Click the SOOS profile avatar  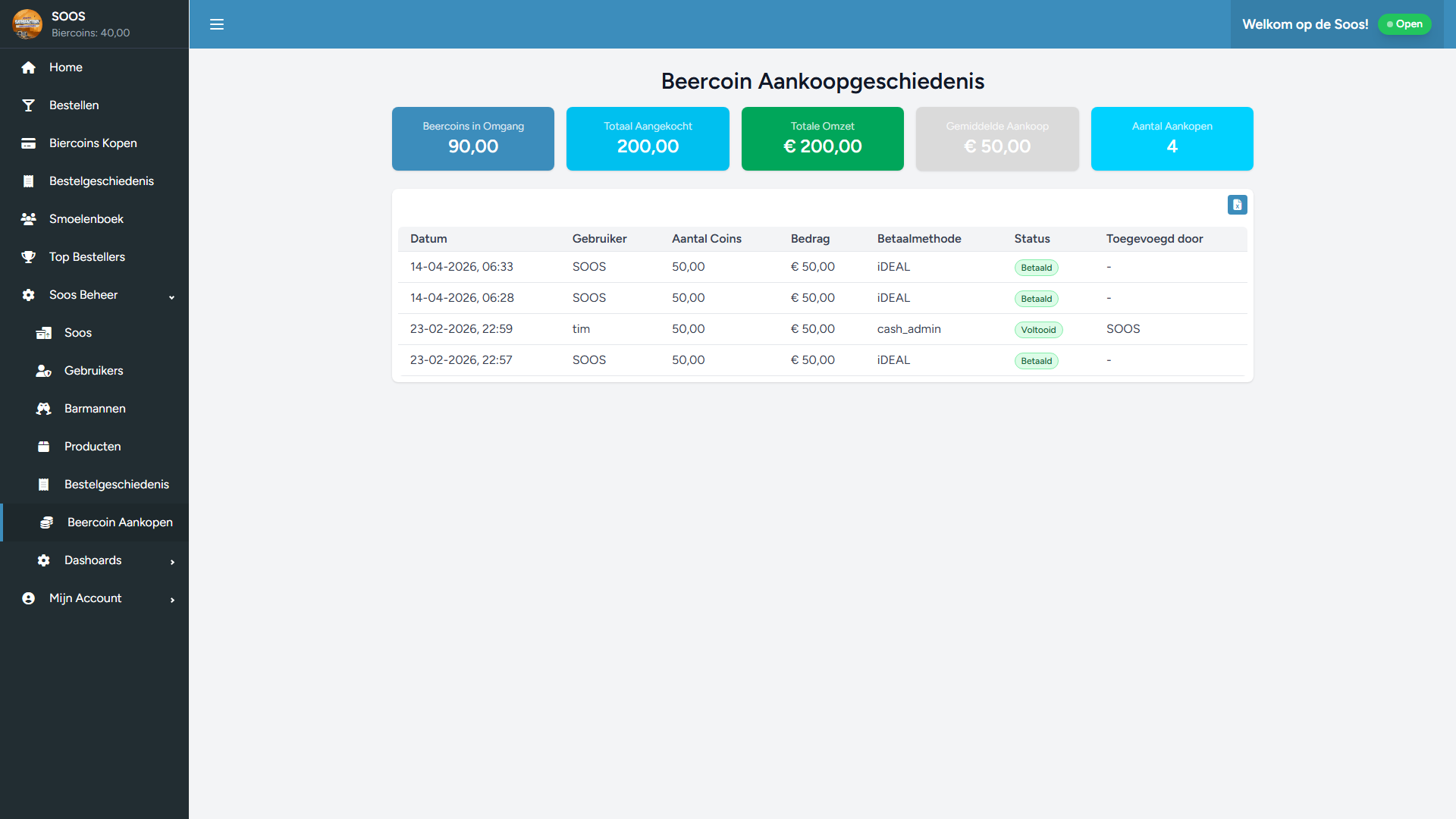pyautogui.click(x=27, y=24)
